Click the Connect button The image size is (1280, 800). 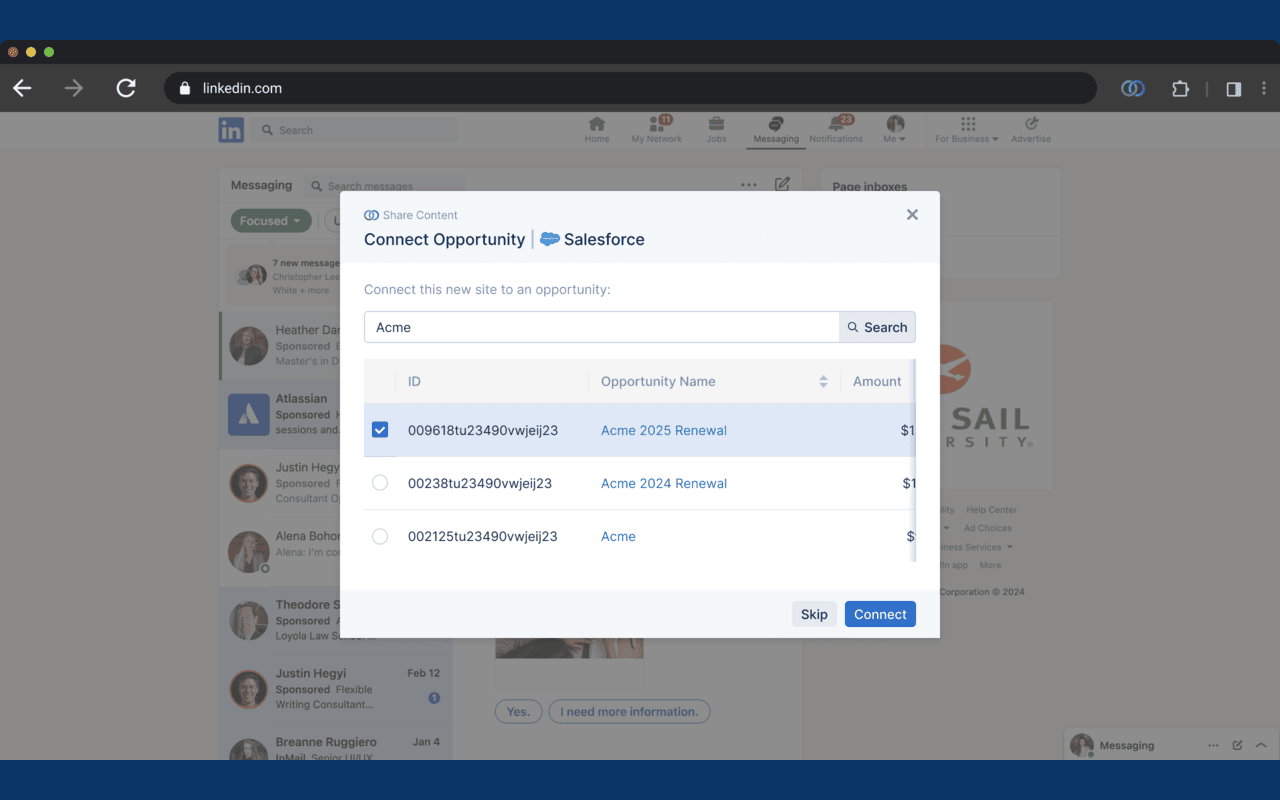click(x=880, y=614)
